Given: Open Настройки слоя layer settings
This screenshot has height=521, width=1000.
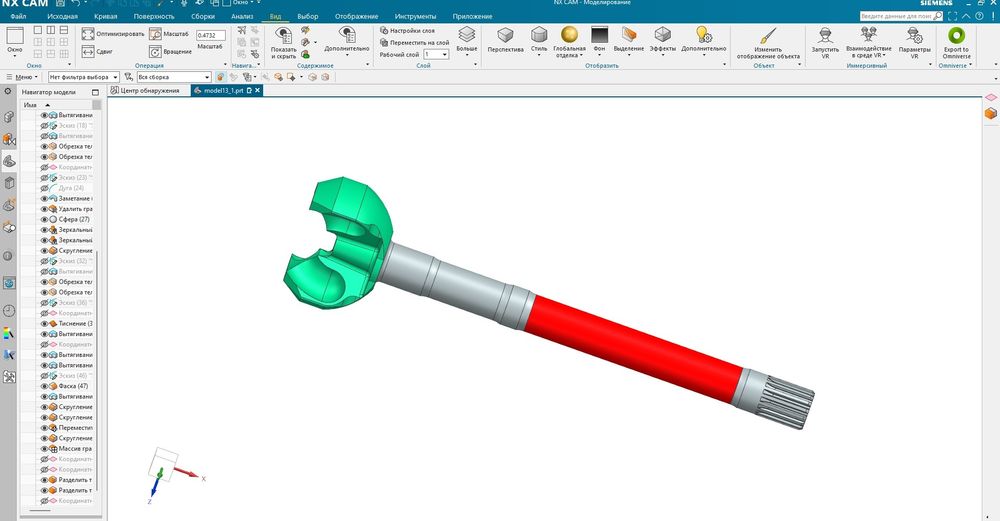Looking at the screenshot, I should [x=407, y=30].
